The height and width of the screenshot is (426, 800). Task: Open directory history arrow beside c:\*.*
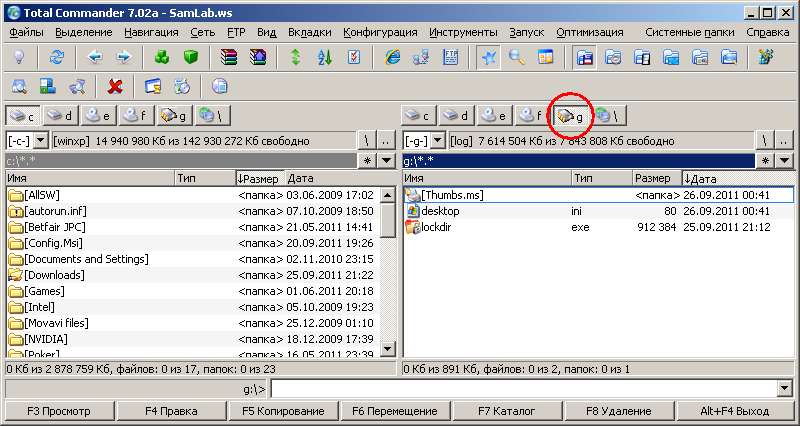point(387,161)
